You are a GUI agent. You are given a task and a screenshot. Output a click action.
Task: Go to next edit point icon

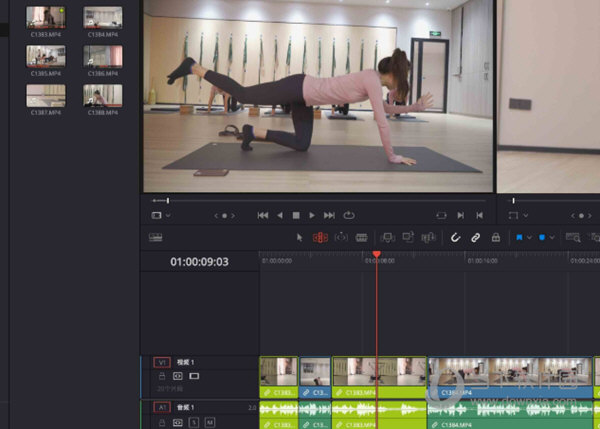[461, 215]
